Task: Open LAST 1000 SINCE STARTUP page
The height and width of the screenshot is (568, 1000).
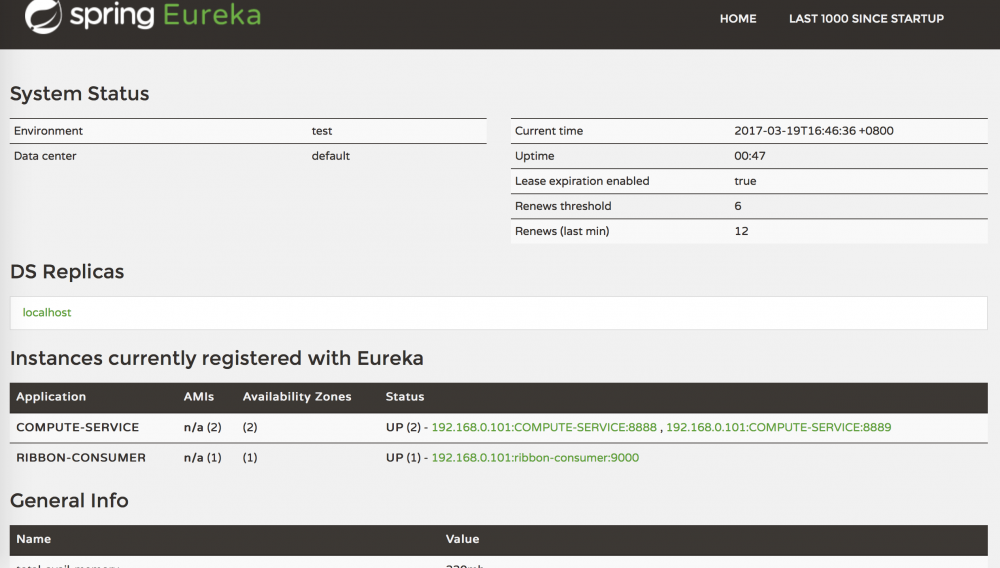Action: tap(866, 19)
